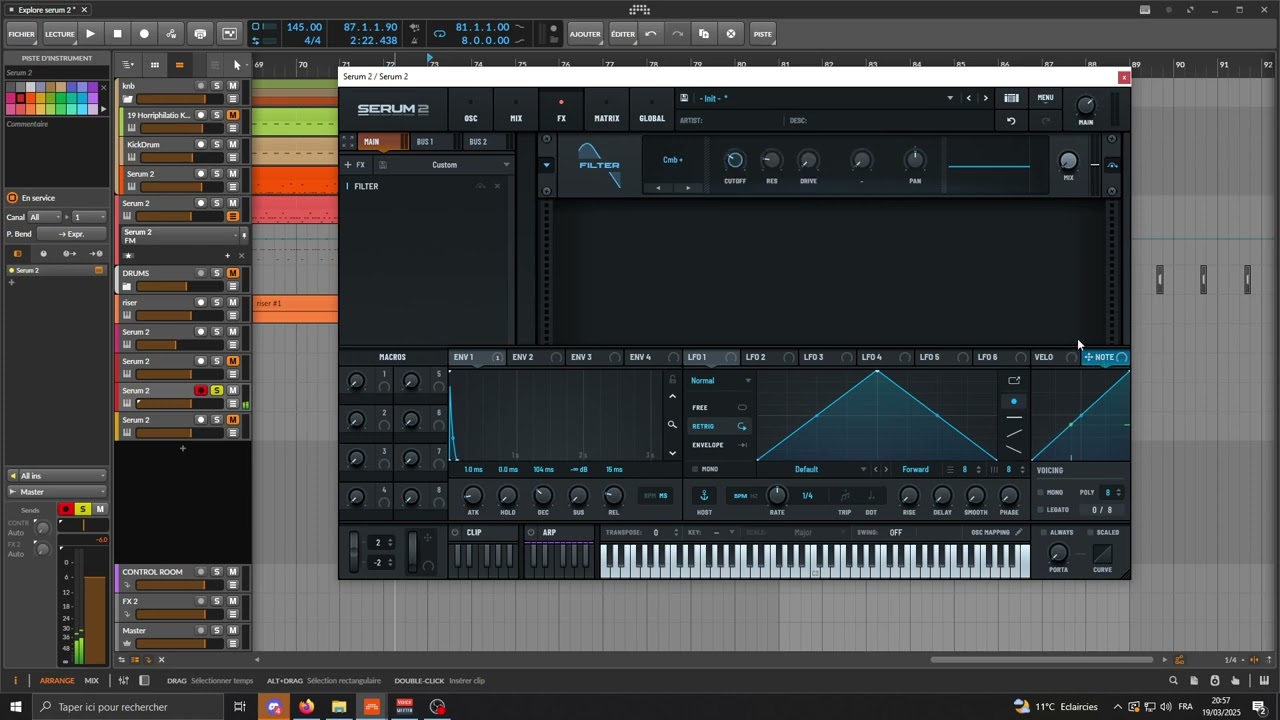The height and width of the screenshot is (720, 1280).
Task: Click the + FX add effect button
Action: click(355, 165)
